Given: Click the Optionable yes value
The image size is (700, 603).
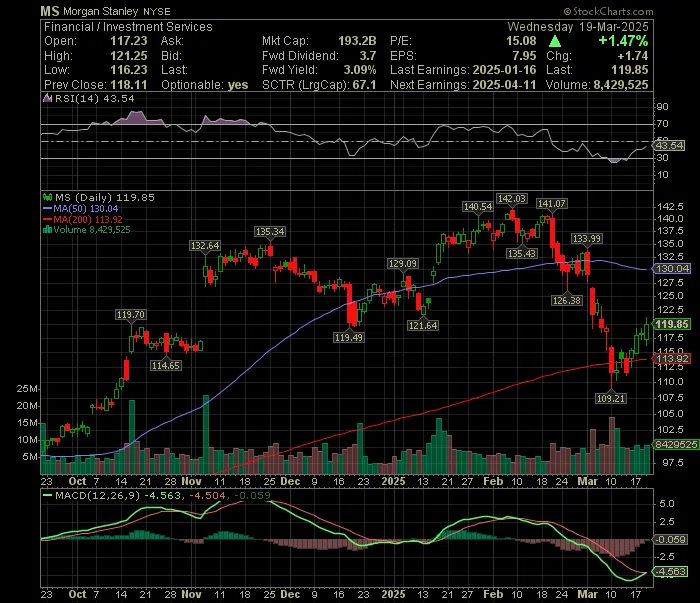Looking at the screenshot, I should (x=238, y=85).
